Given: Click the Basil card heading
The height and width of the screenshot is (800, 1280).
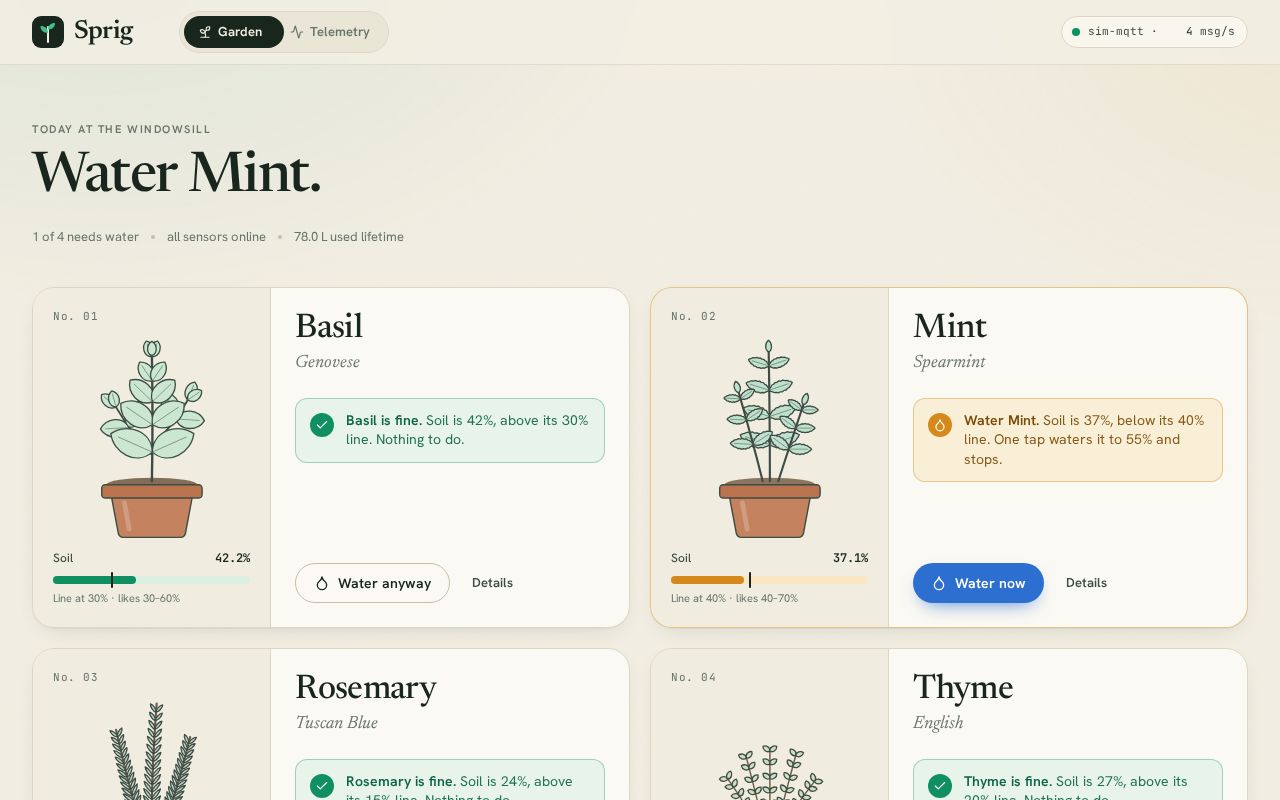Looking at the screenshot, I should click(329, 326).
